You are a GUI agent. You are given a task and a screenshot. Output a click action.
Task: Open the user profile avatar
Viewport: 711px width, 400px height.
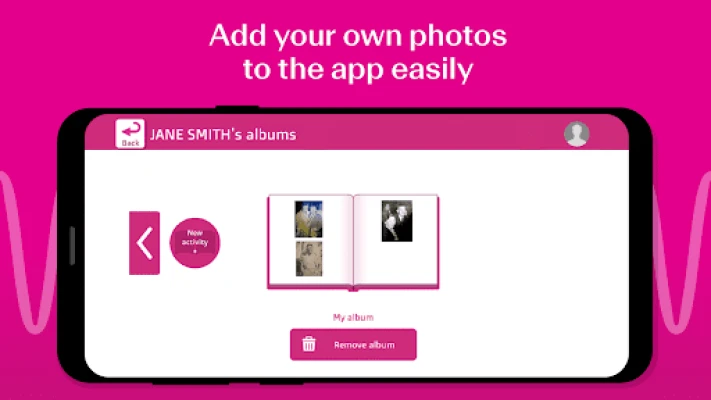pyautogui.click(x=576, y=134)
